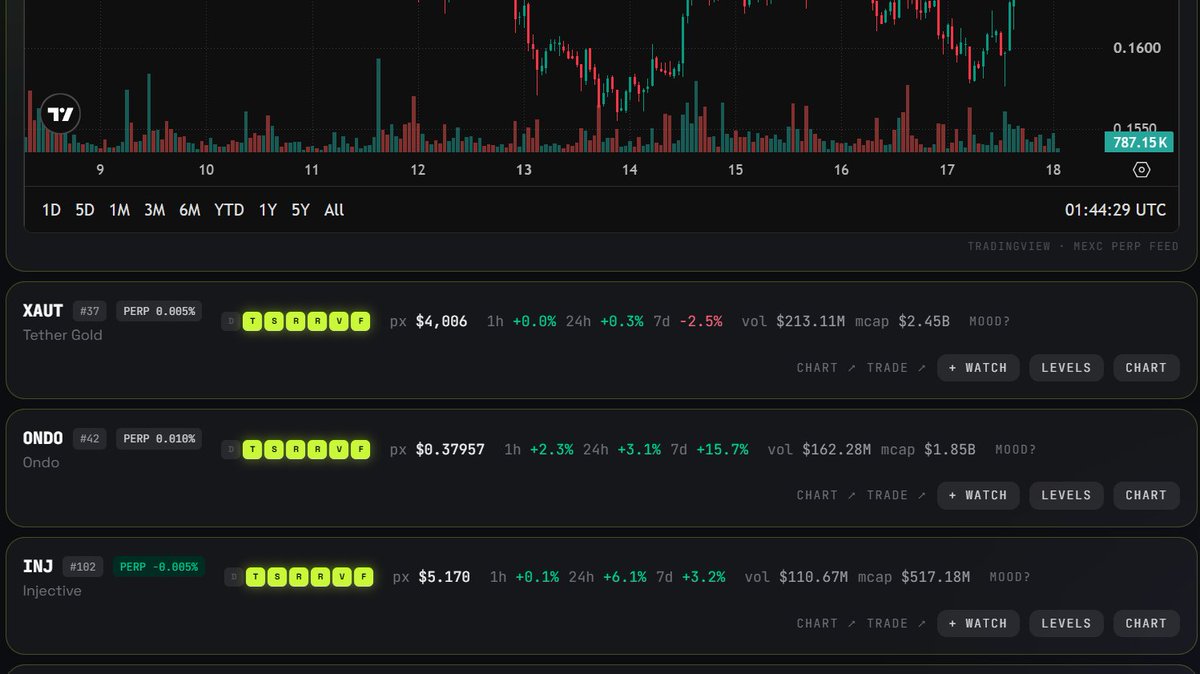Click the PERP -0.005% badge for INJ
This screenshot has height=674, width=1200.
(x=159, y=567)
